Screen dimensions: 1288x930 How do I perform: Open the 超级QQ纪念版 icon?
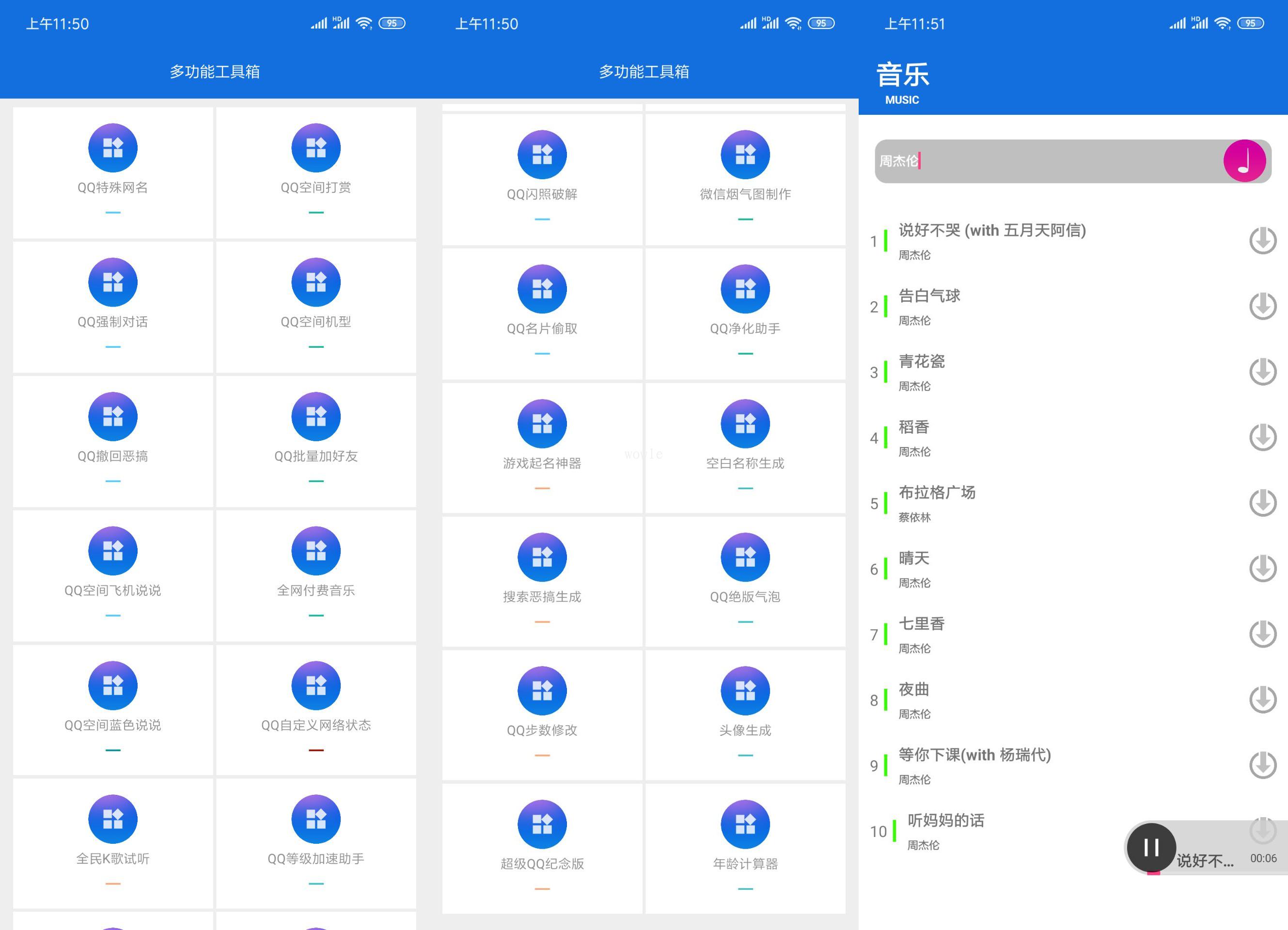click(x=542, y=824)
